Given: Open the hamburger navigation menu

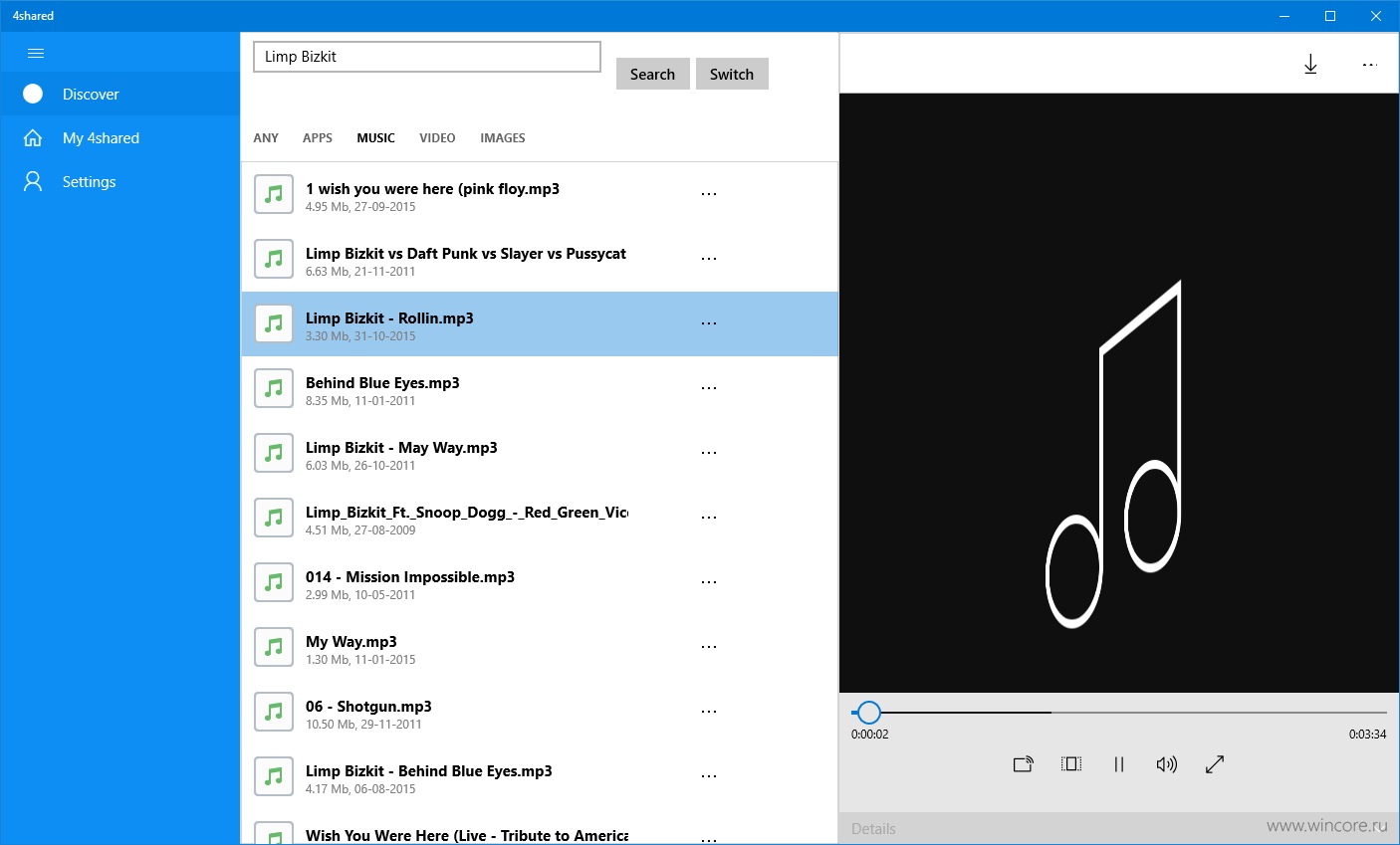Looking at the screenshot, I should (x=36, y=54).
